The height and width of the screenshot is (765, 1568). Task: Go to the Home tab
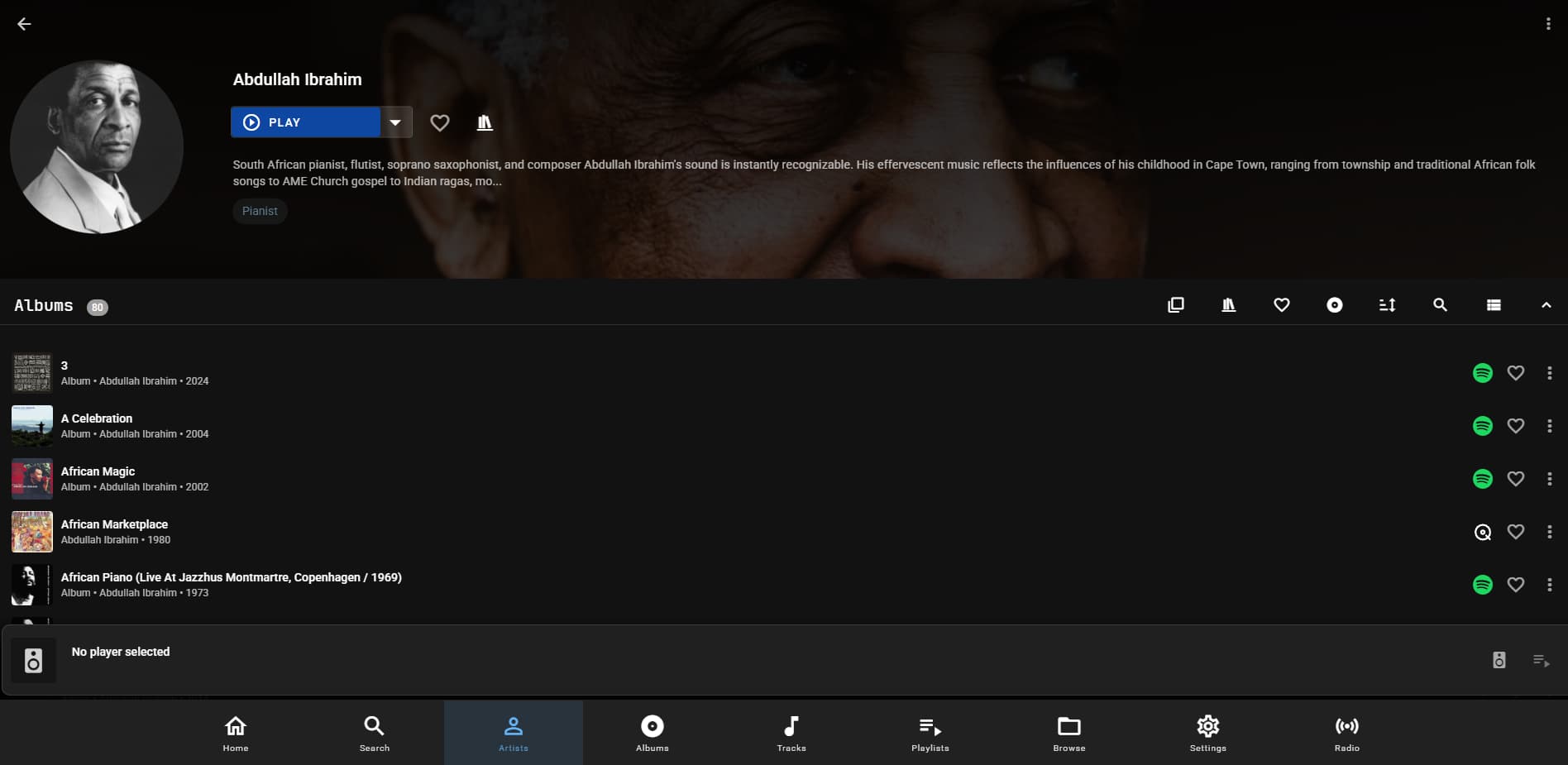236,733
